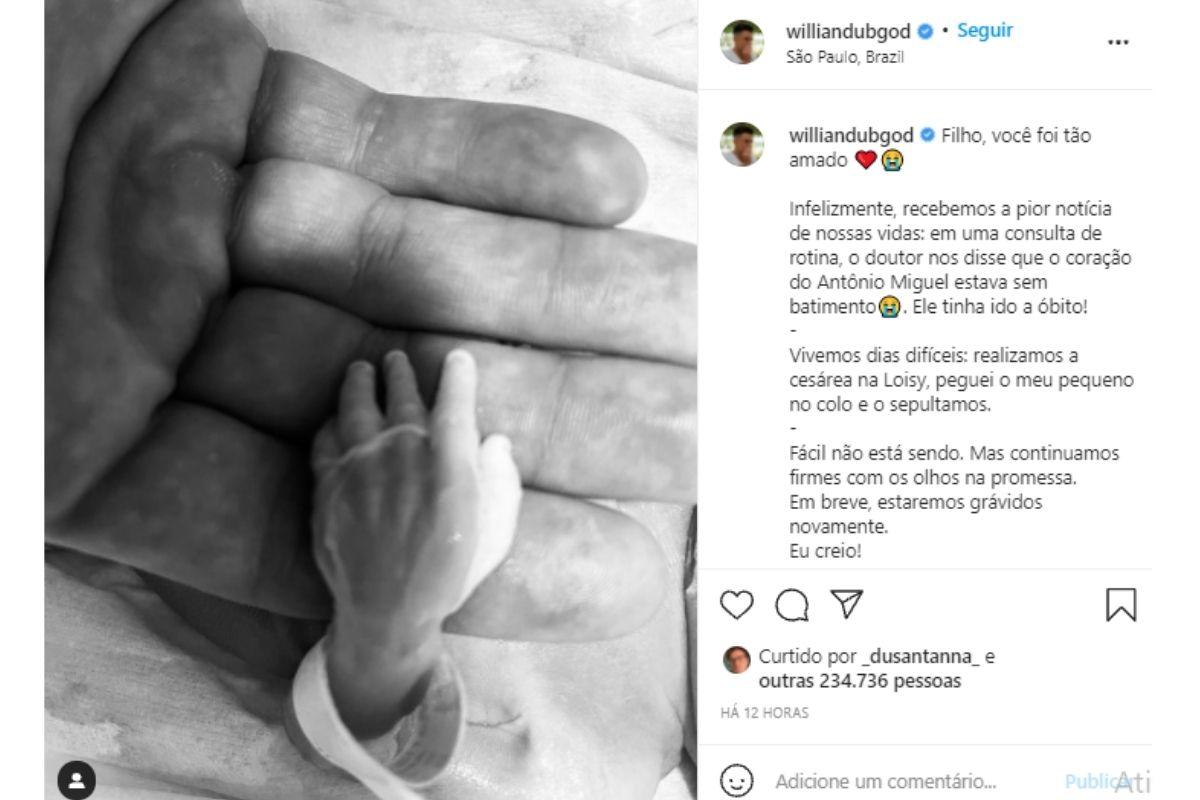Click verified badge next to header username

click(x=926, y=31)
